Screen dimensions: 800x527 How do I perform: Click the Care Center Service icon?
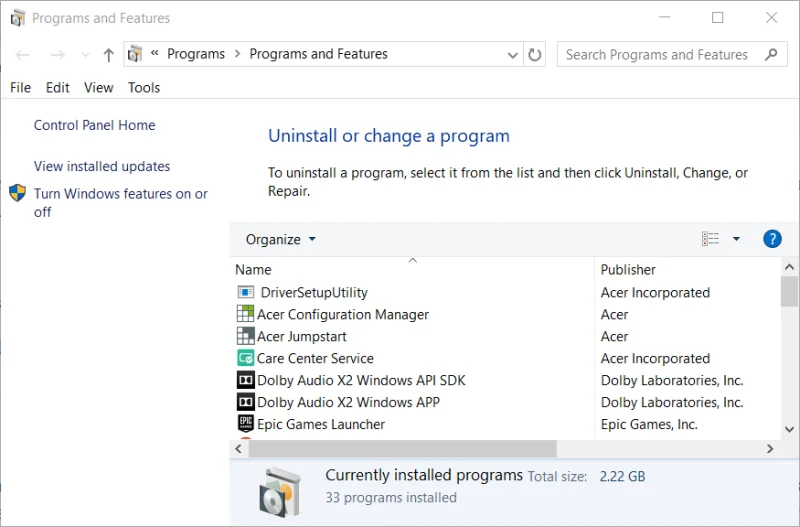point(245,358)
